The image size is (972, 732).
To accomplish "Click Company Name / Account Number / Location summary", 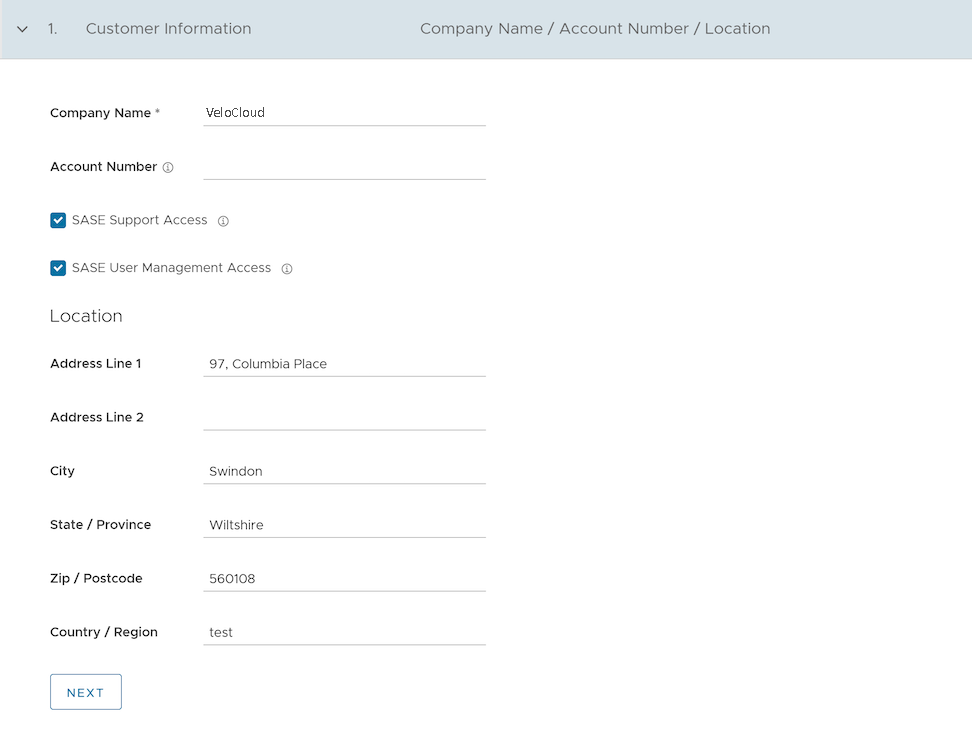I will [595, 29].
